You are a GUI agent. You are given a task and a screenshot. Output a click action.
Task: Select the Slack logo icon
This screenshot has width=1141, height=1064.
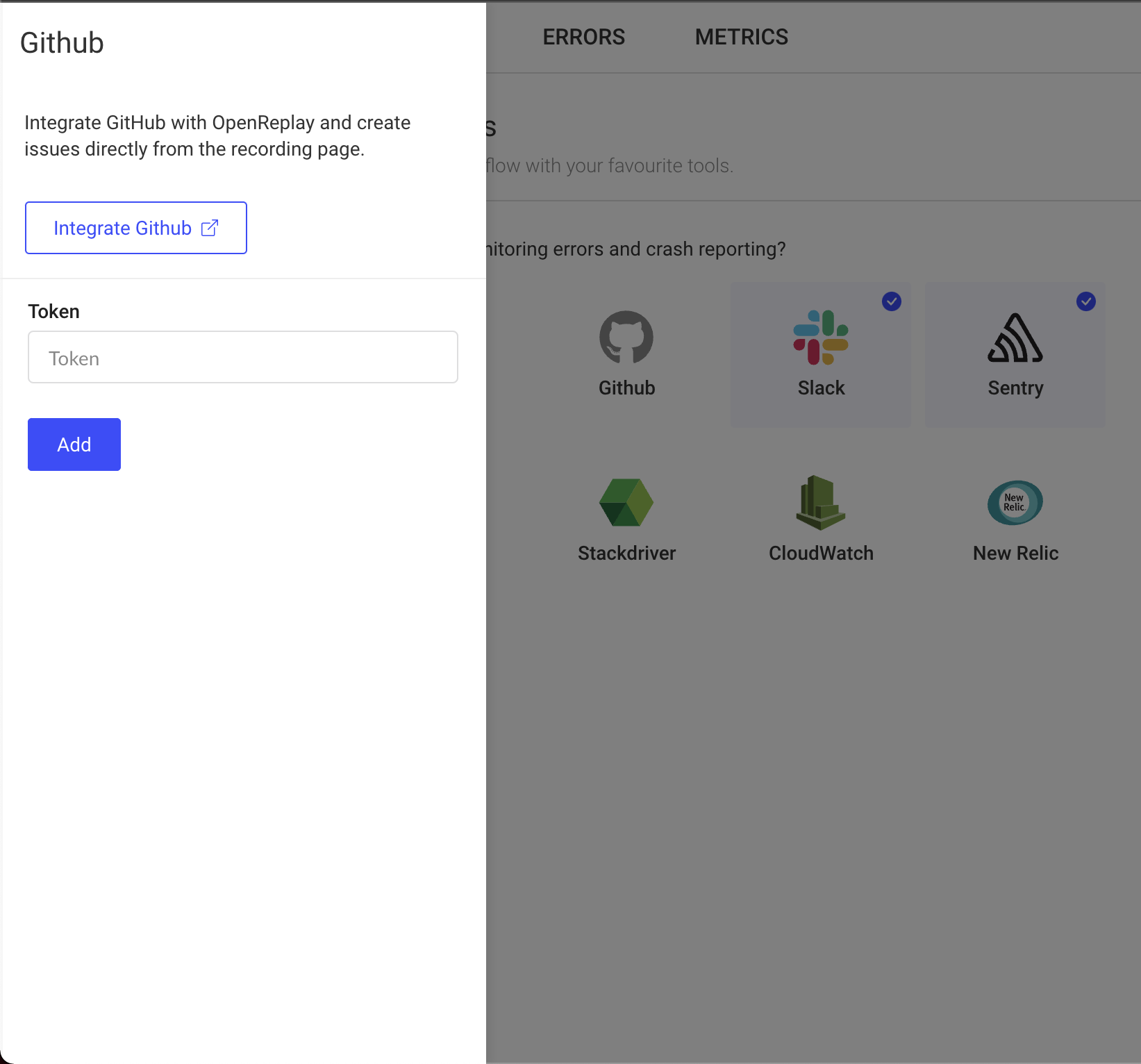821,338
